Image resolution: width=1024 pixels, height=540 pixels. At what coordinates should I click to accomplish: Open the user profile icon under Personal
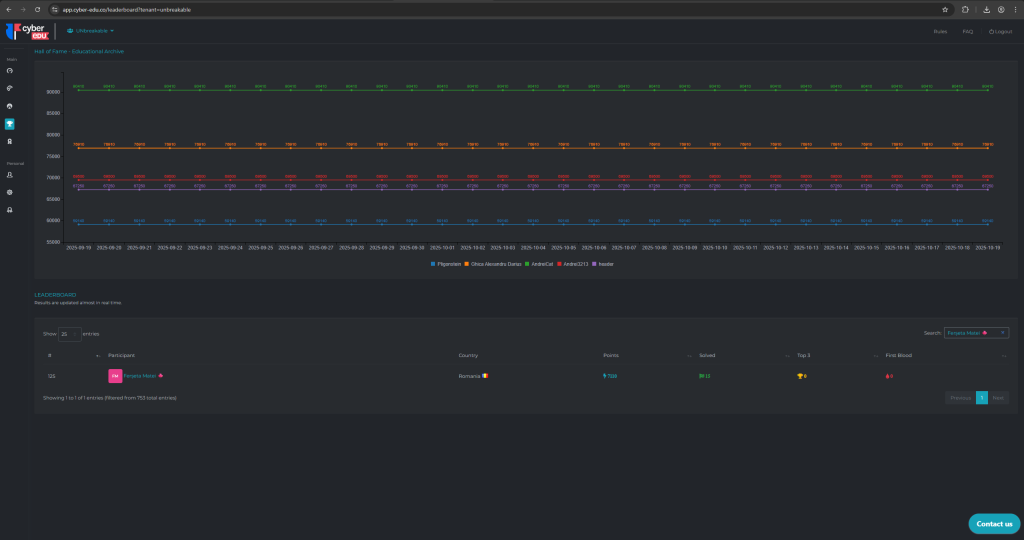coord(10,175)
